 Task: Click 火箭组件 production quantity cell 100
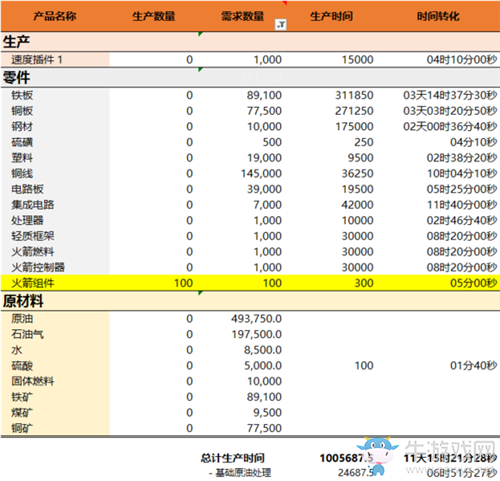tap(183, 283)
